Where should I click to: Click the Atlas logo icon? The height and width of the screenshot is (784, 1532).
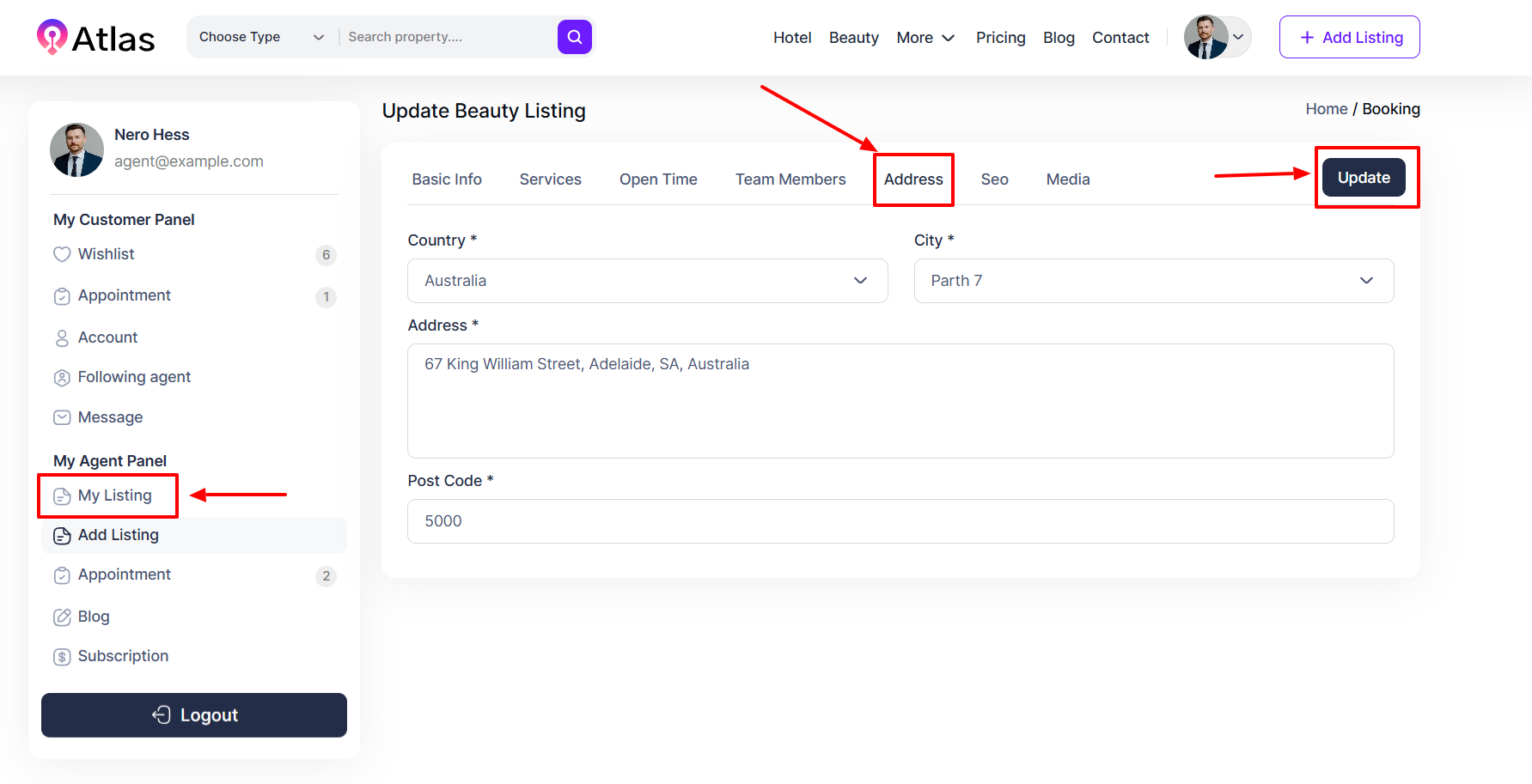52,37
